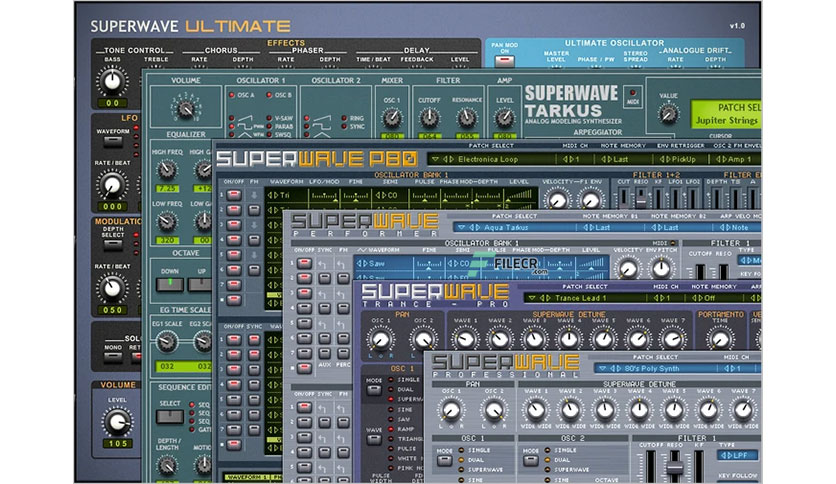
Task: Click the Dual LED under OSC 2 in Professional
Action: pos(548,460)
